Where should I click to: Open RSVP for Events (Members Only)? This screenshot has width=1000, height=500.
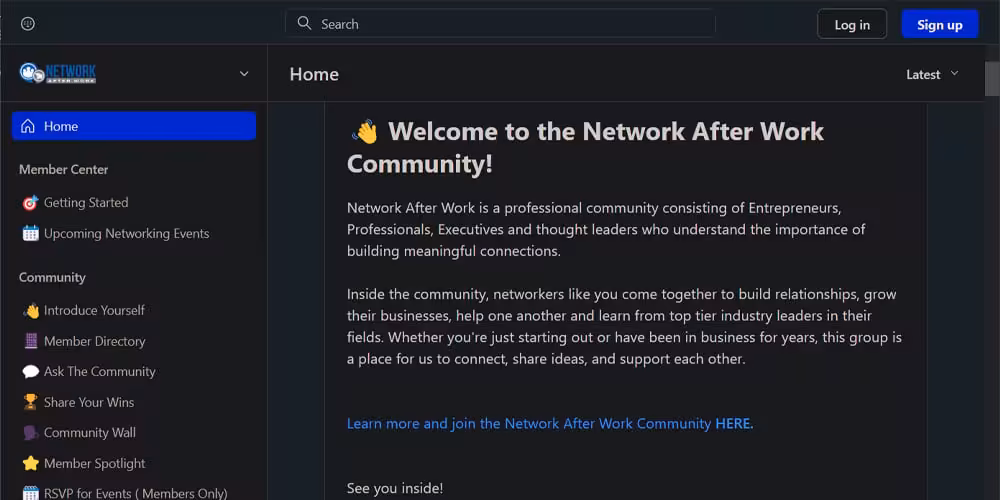click(x=135, y=493)
